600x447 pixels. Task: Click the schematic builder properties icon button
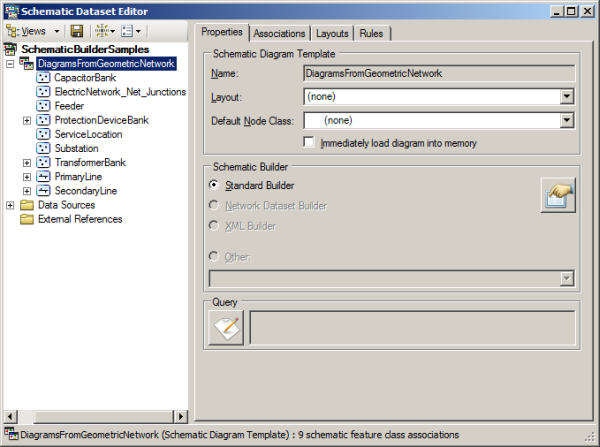point(557,194)
